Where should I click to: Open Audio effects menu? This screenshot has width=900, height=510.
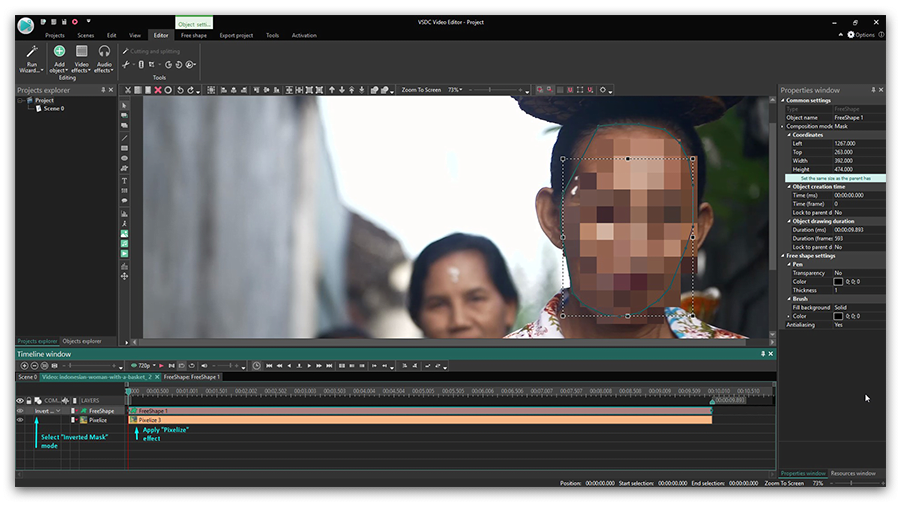tap(104, 59)
